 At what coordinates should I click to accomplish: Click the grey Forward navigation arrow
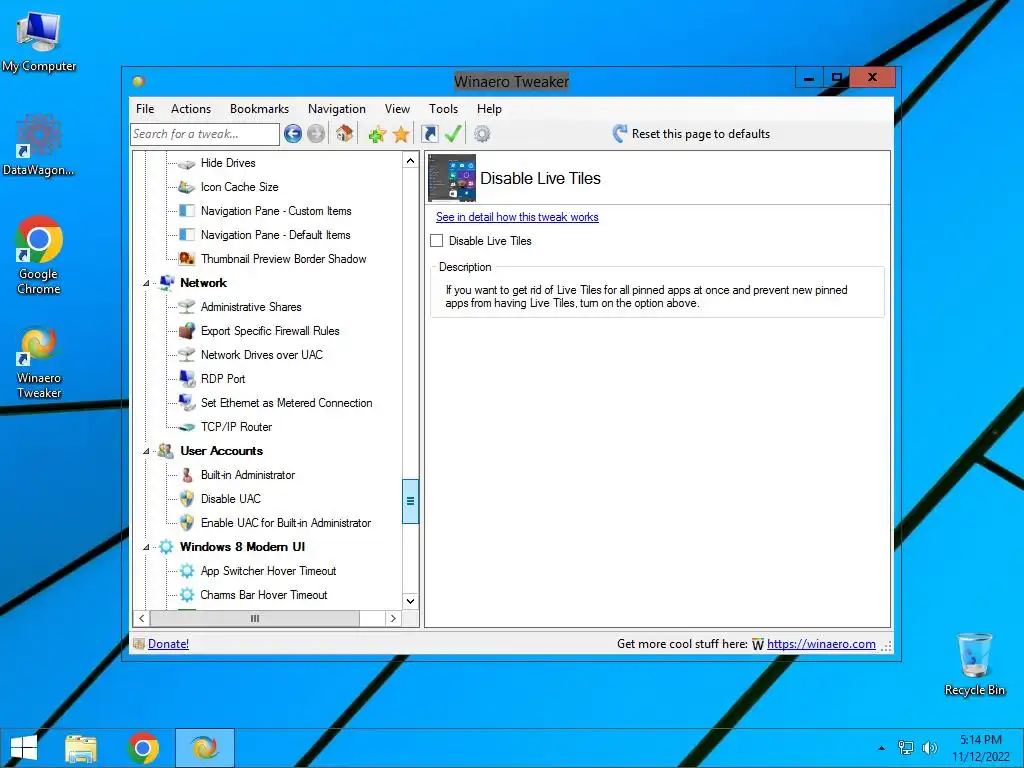pos(316,134)
